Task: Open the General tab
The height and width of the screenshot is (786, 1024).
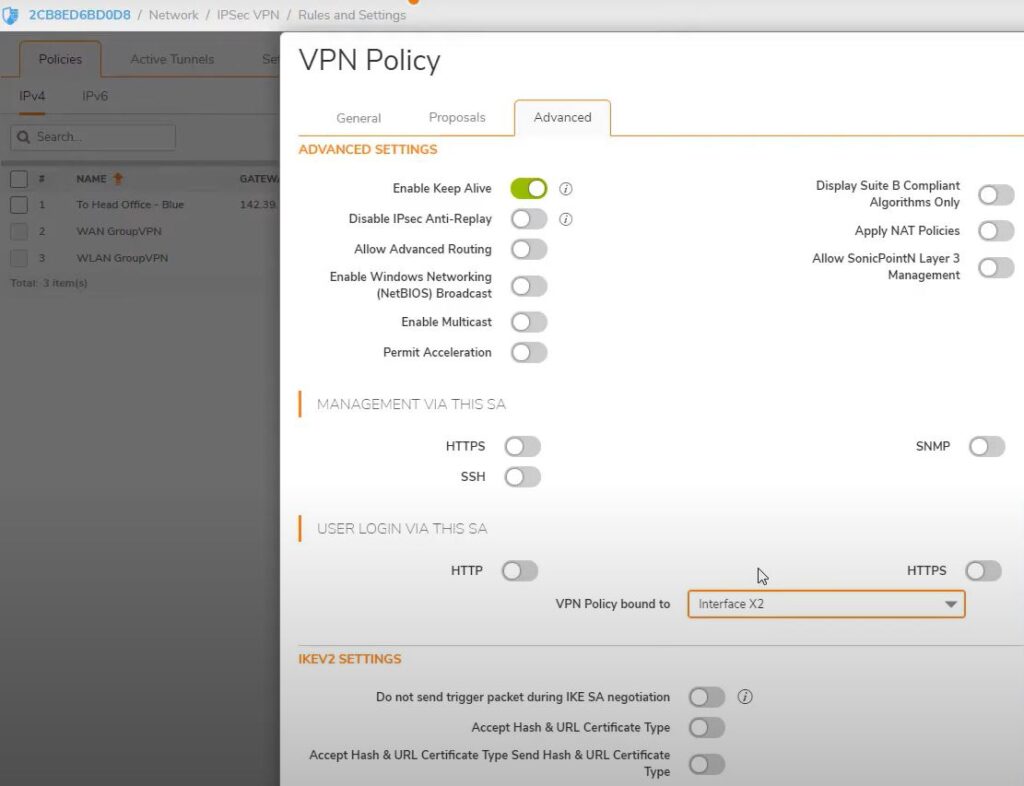Action: (x=358, y=118)
